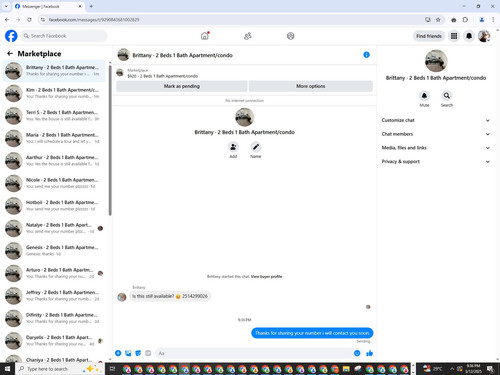Image resolution: width=500 pixels, height=375 pixels.
Task: Click the Find friends button
Action: point(429,36)
